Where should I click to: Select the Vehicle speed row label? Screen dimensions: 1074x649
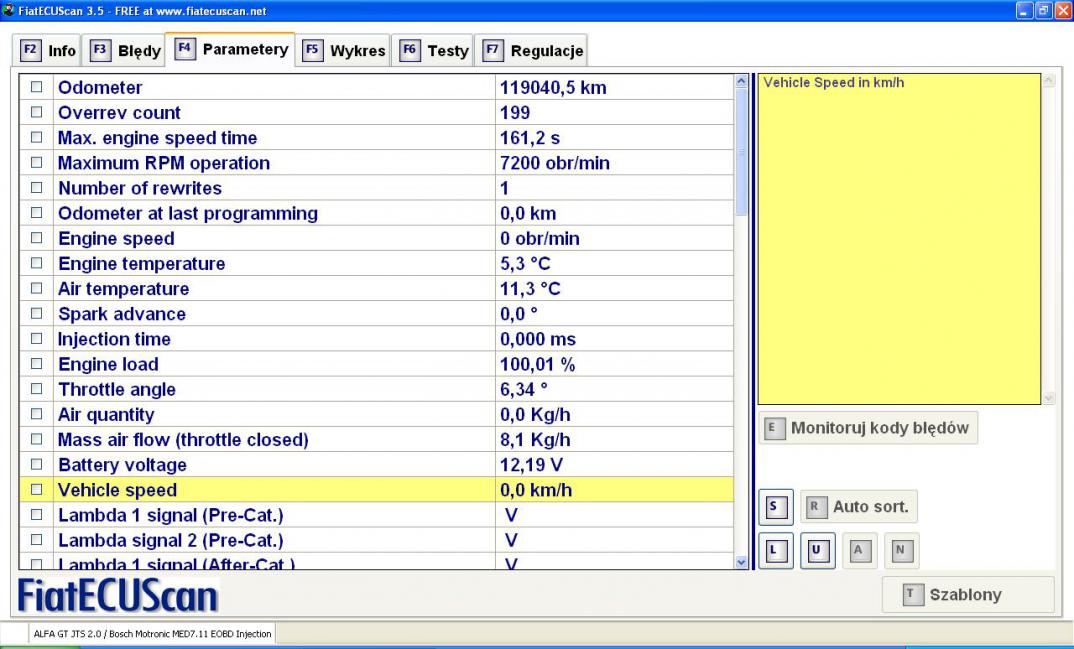[x=117, y=490]
